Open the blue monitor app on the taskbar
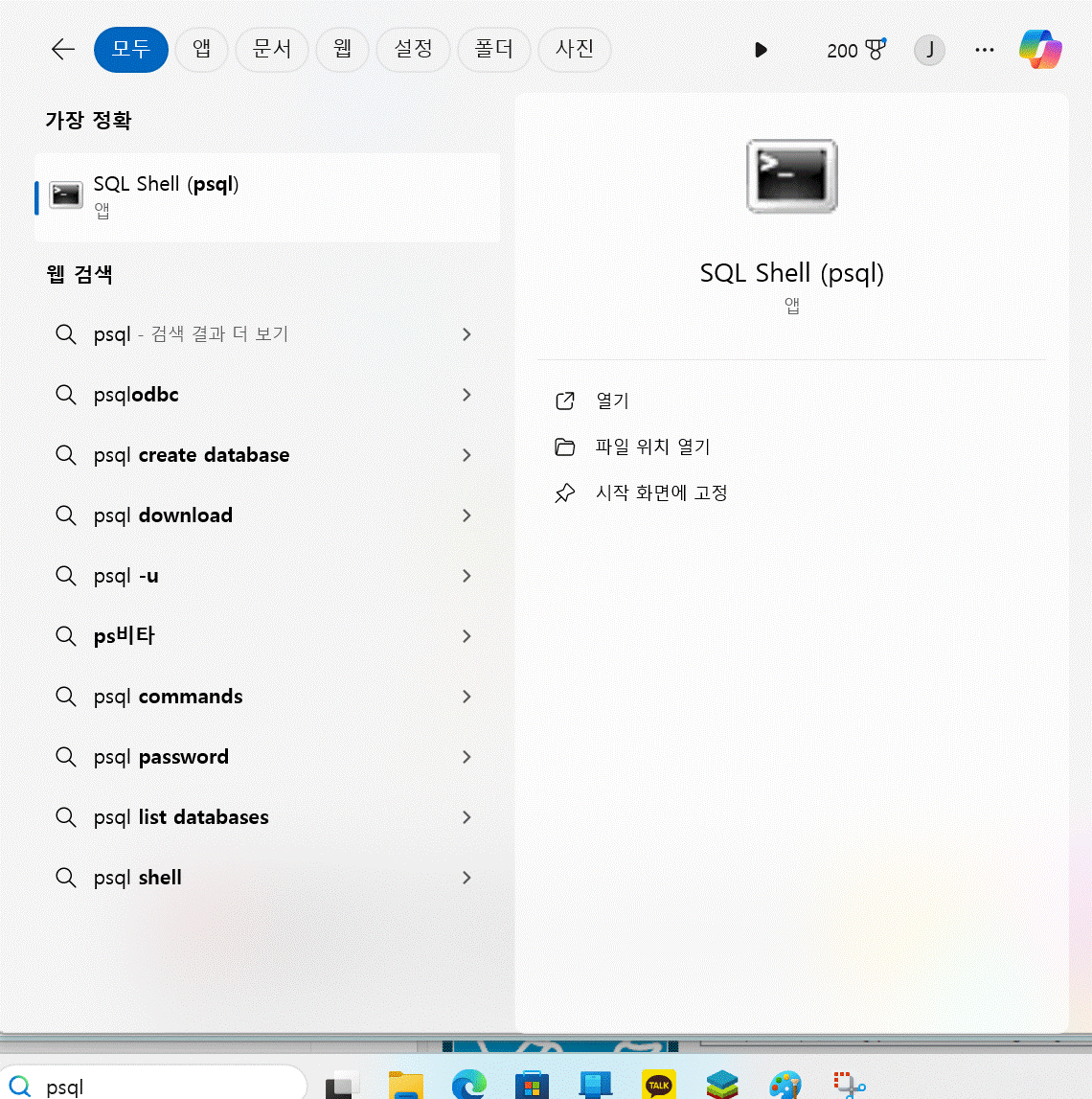This screenshot has height=1099, width=1092. point(596,1085)
